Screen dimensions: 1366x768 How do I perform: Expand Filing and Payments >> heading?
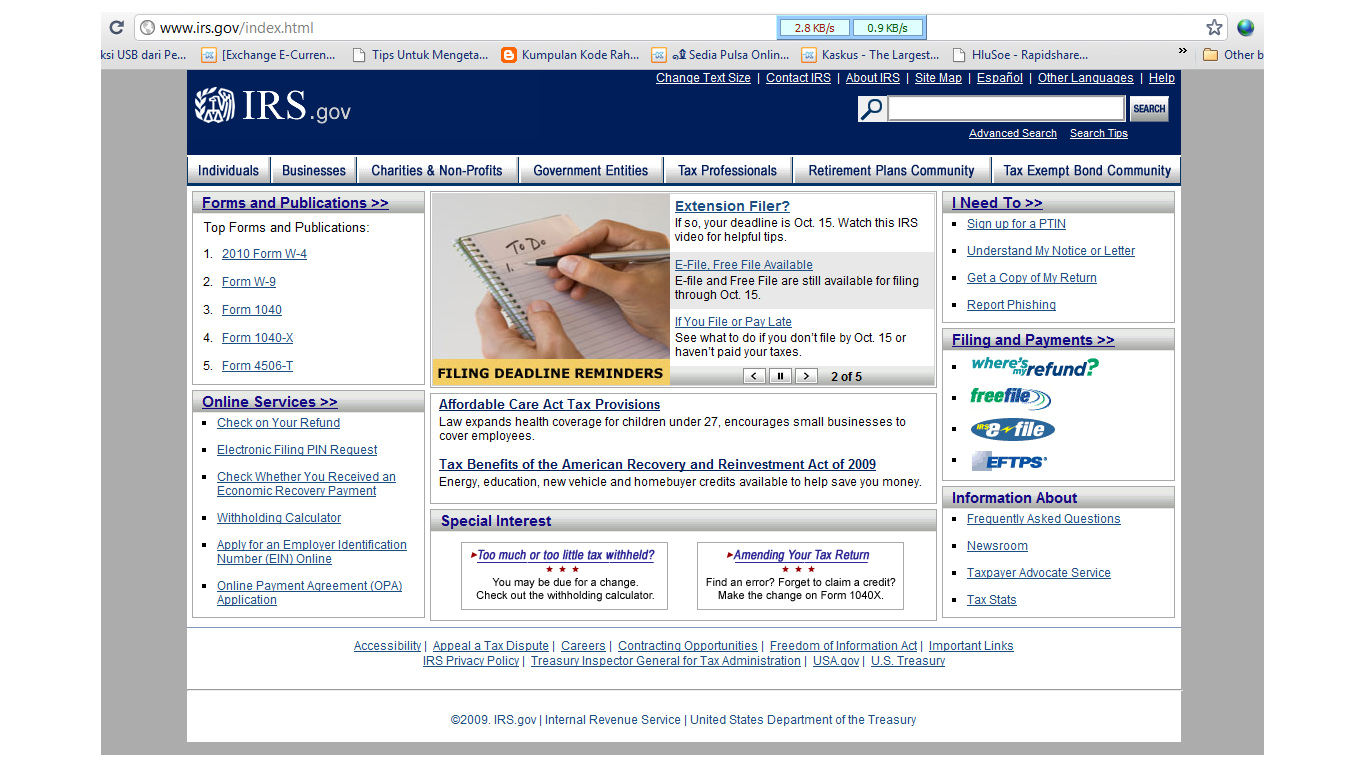pyautogui.click(x=1033, y=340)
